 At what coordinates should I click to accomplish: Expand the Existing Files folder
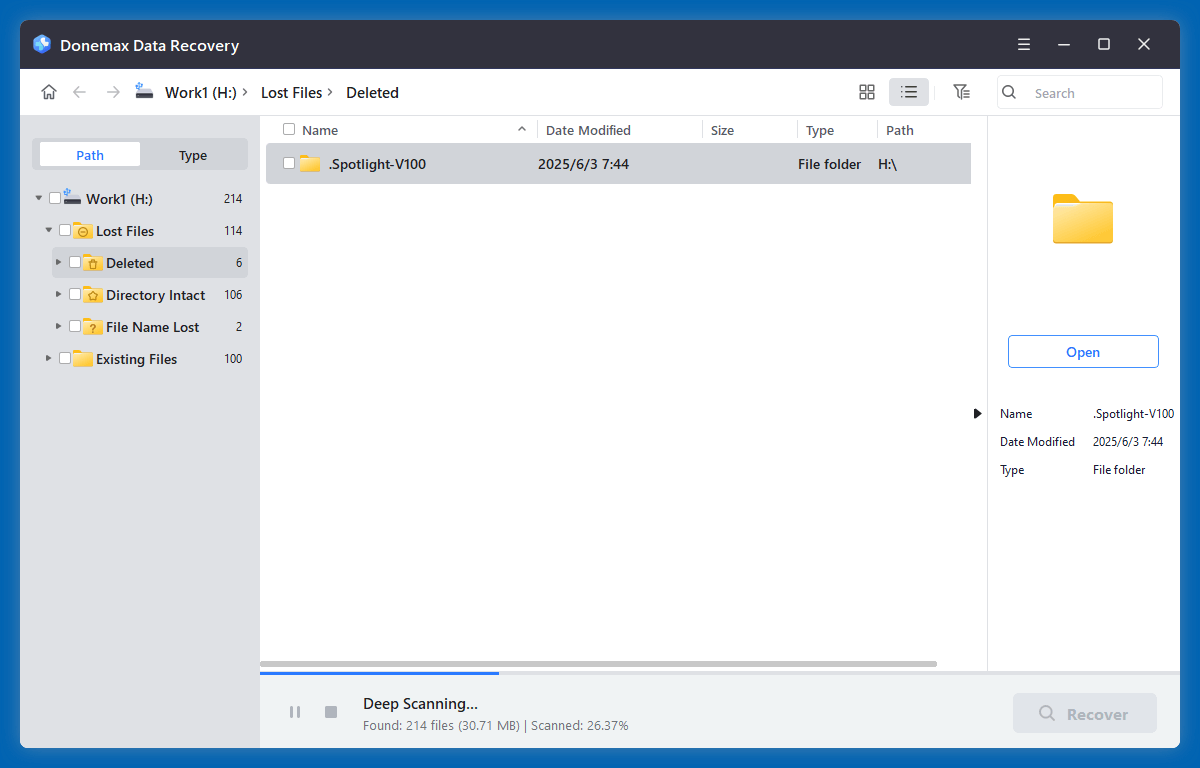pos(47,358)
